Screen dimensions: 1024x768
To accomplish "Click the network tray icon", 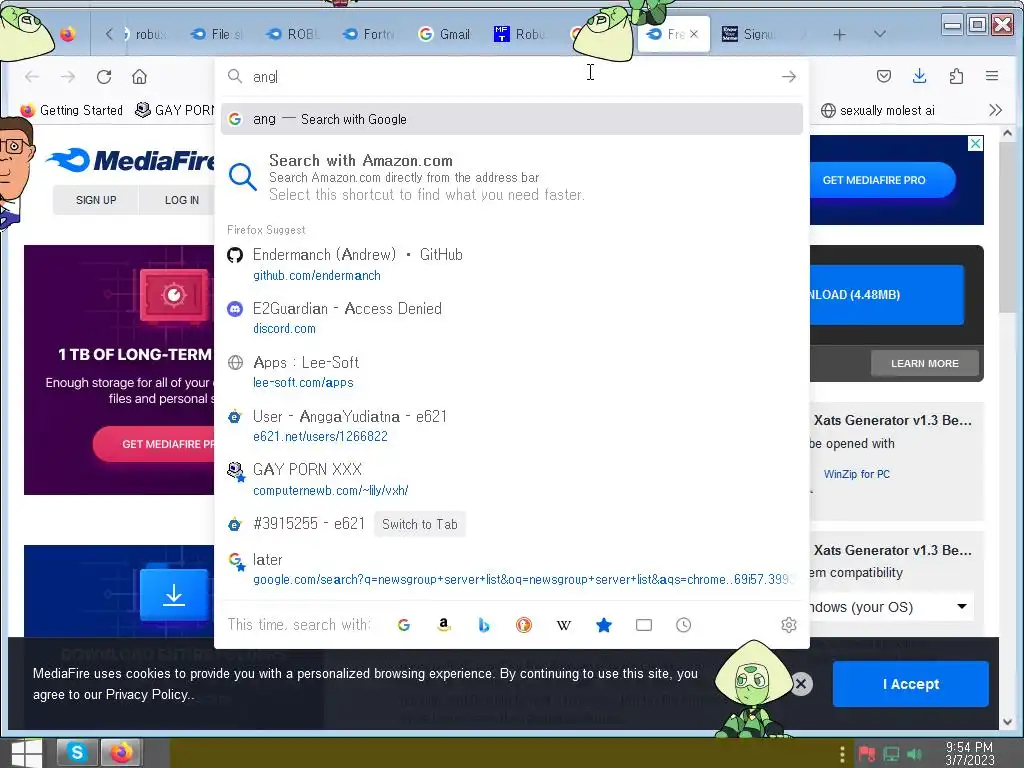I will [891, 754].
